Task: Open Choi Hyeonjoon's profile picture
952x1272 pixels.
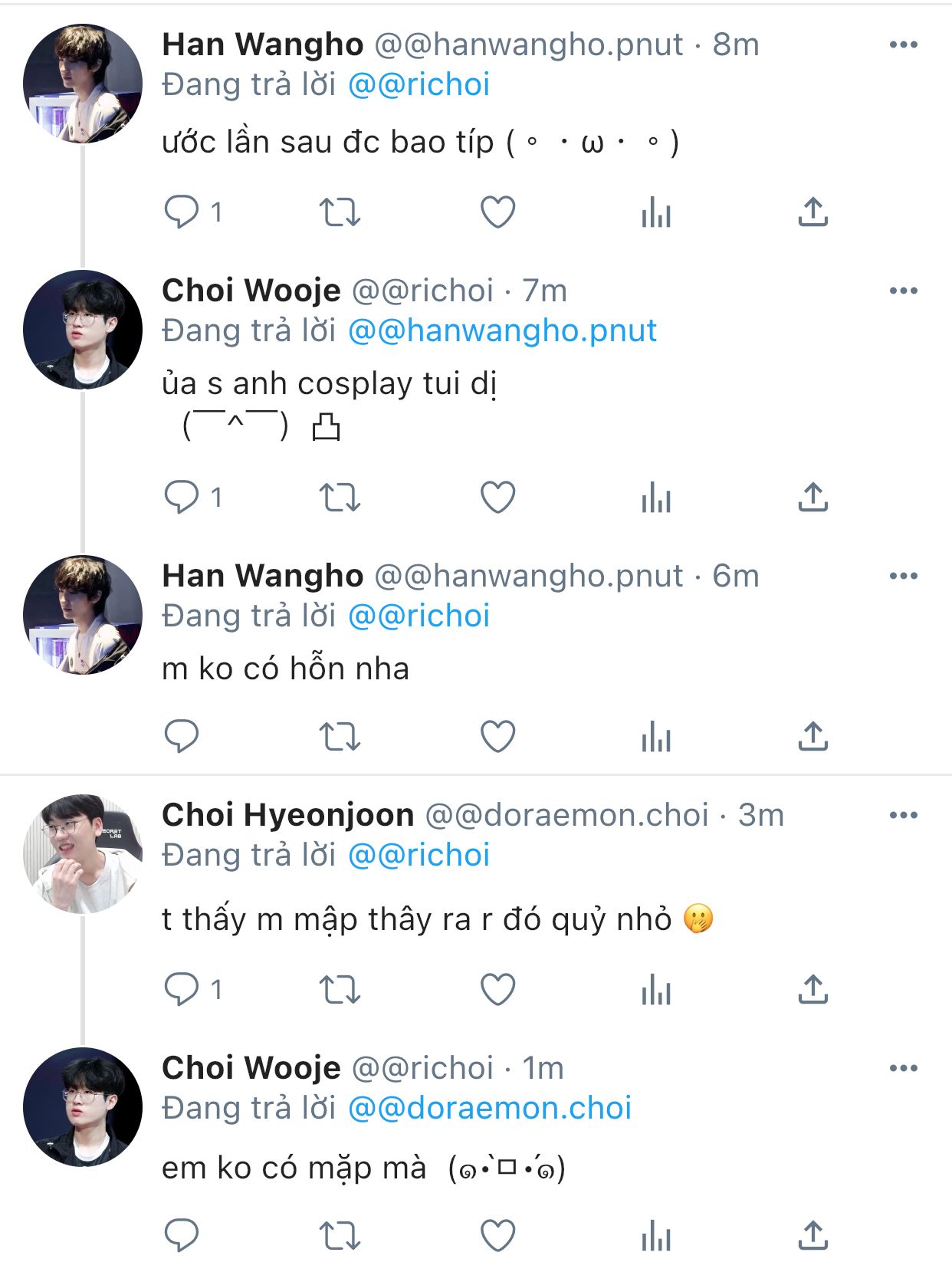Action: click(83, 853)
